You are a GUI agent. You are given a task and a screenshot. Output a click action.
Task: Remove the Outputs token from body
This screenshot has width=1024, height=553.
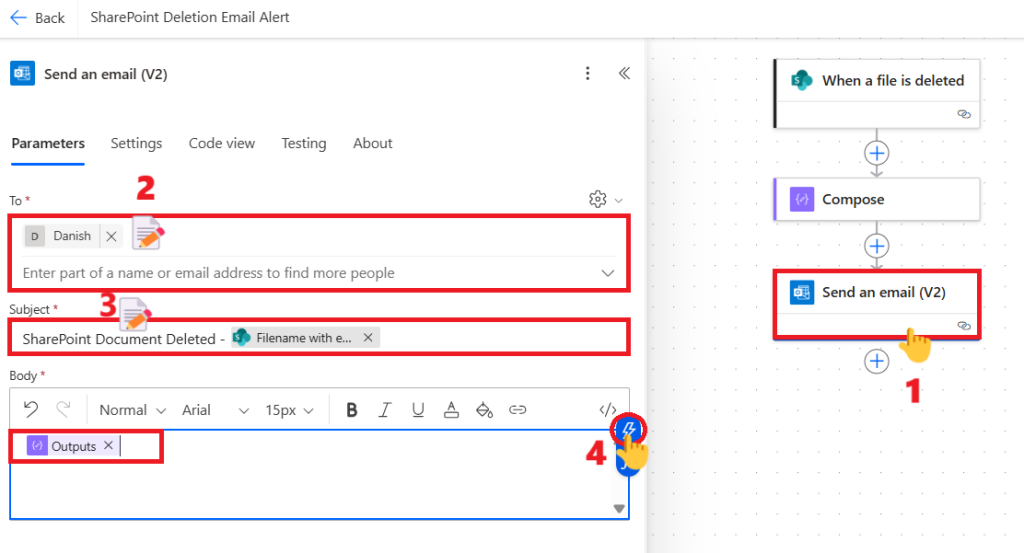[109, 446]
